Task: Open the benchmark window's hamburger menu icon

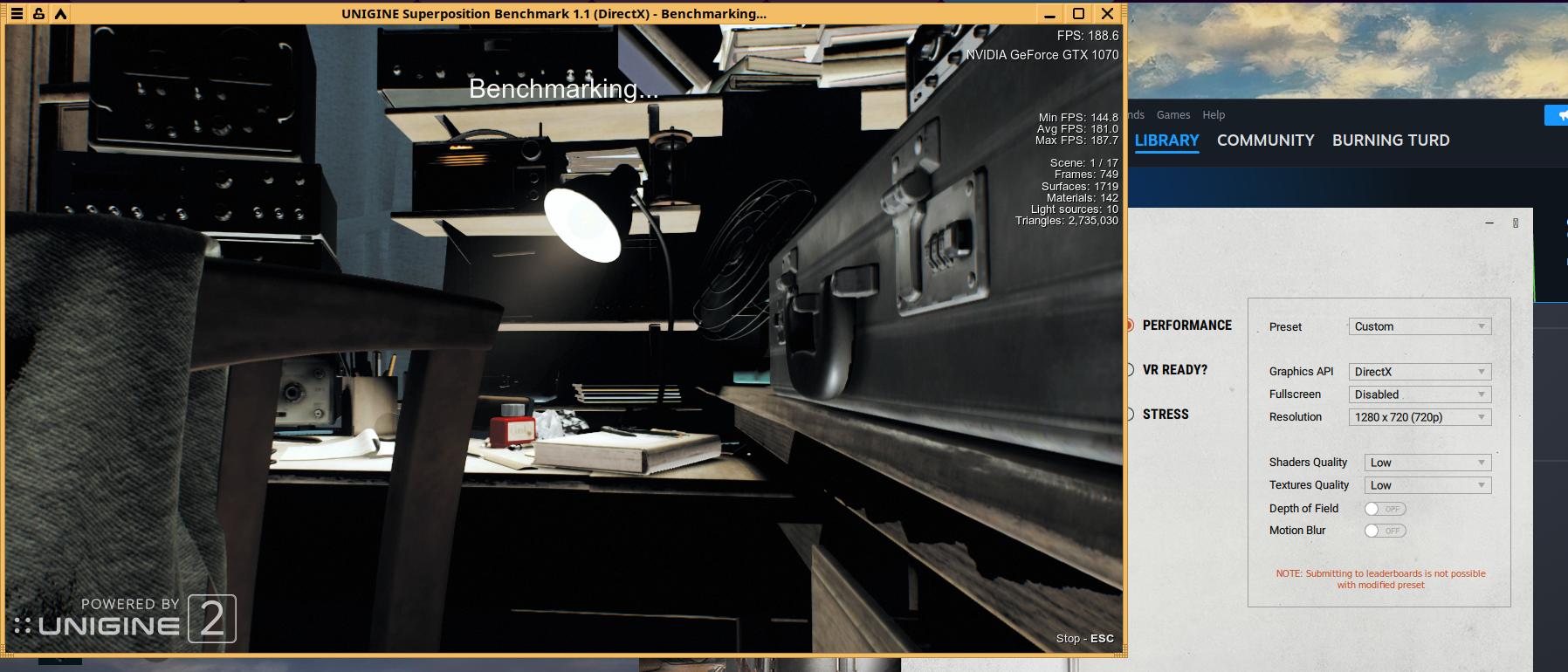Action: [17, 14]
